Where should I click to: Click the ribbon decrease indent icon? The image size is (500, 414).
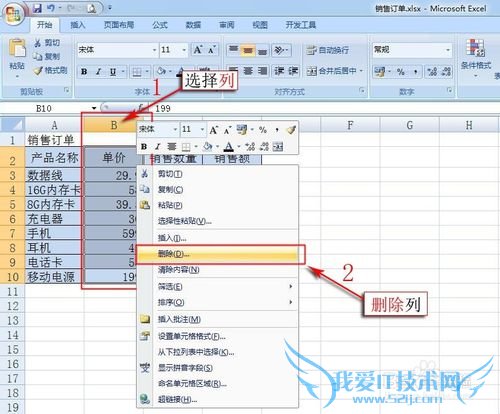pyautogui.click(x=278, y=71)
